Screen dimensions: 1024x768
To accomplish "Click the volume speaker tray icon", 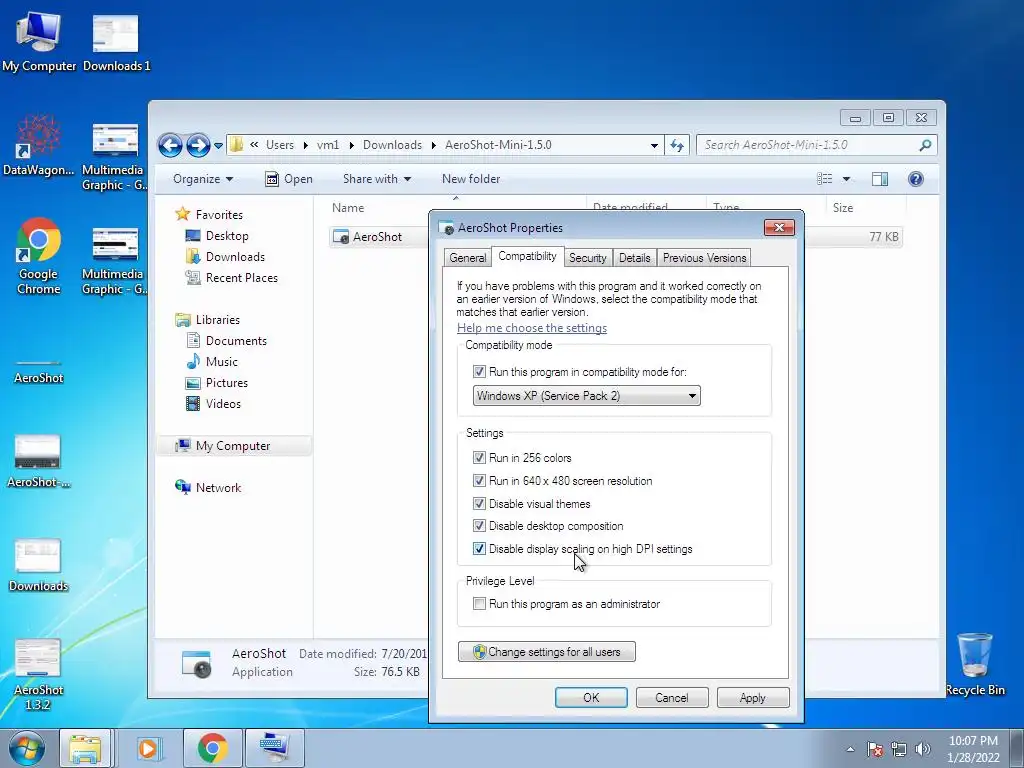I will point(923,749).
